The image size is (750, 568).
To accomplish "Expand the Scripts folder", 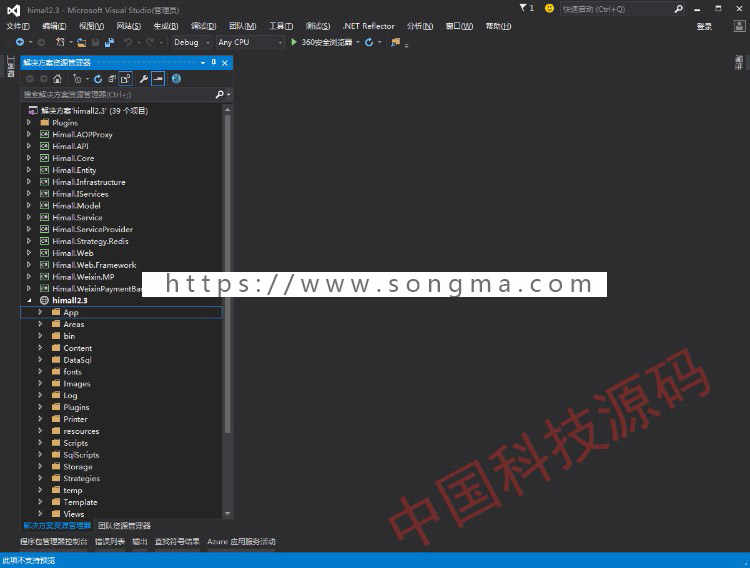I will 40,443.
